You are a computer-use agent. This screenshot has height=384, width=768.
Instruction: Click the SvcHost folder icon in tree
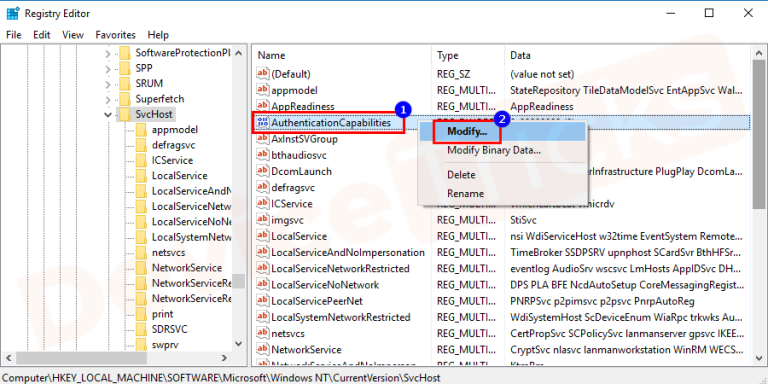125,114
